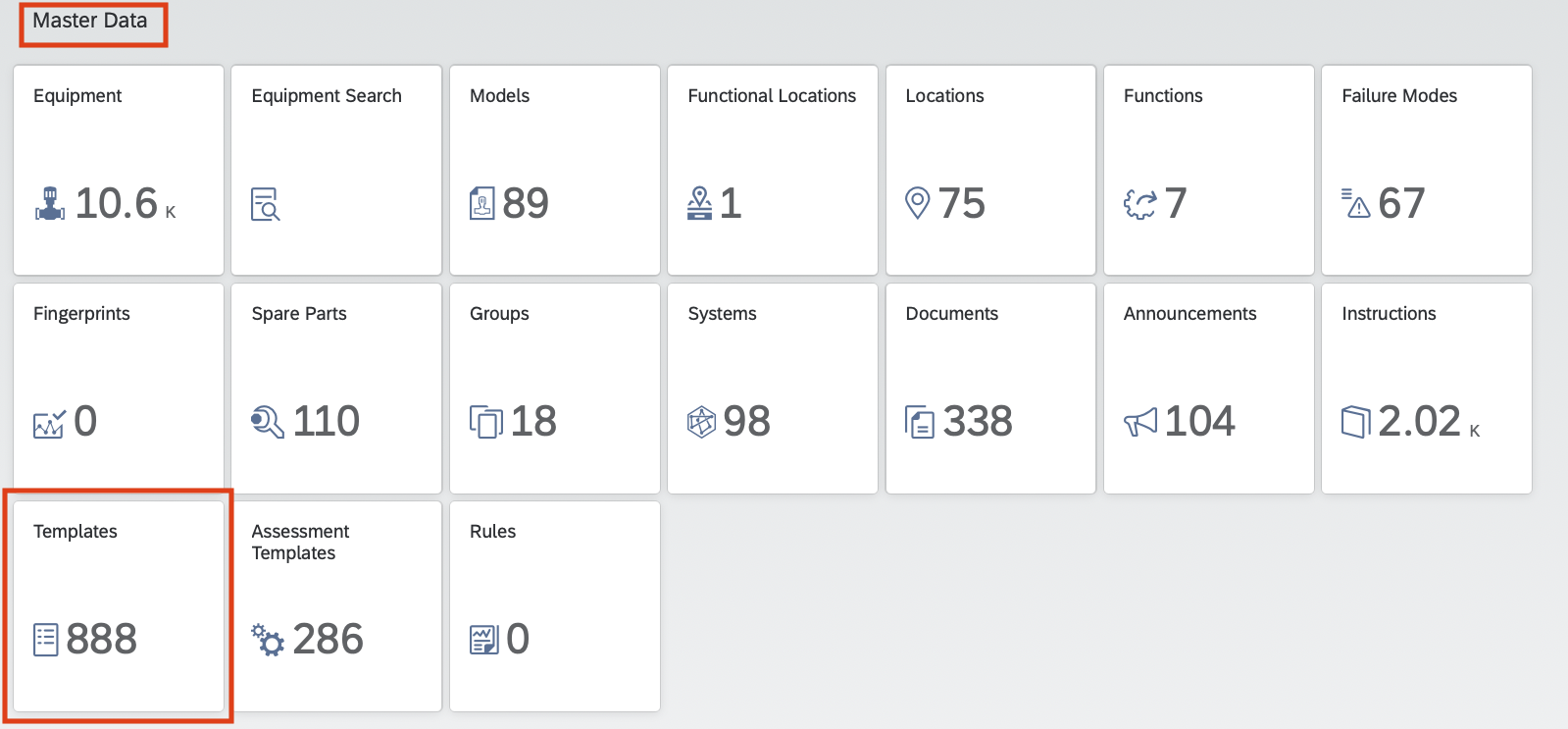The image size is (1568, 729).
Task: Click the Failure Modes warning triangle icon
Action: coord(1356,203)
